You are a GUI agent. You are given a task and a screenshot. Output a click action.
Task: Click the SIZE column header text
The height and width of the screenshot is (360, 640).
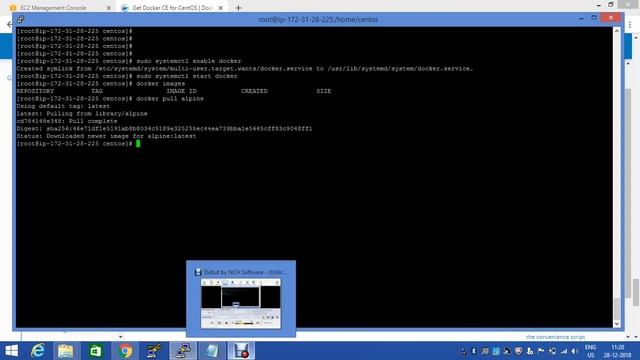coord(324,91)
